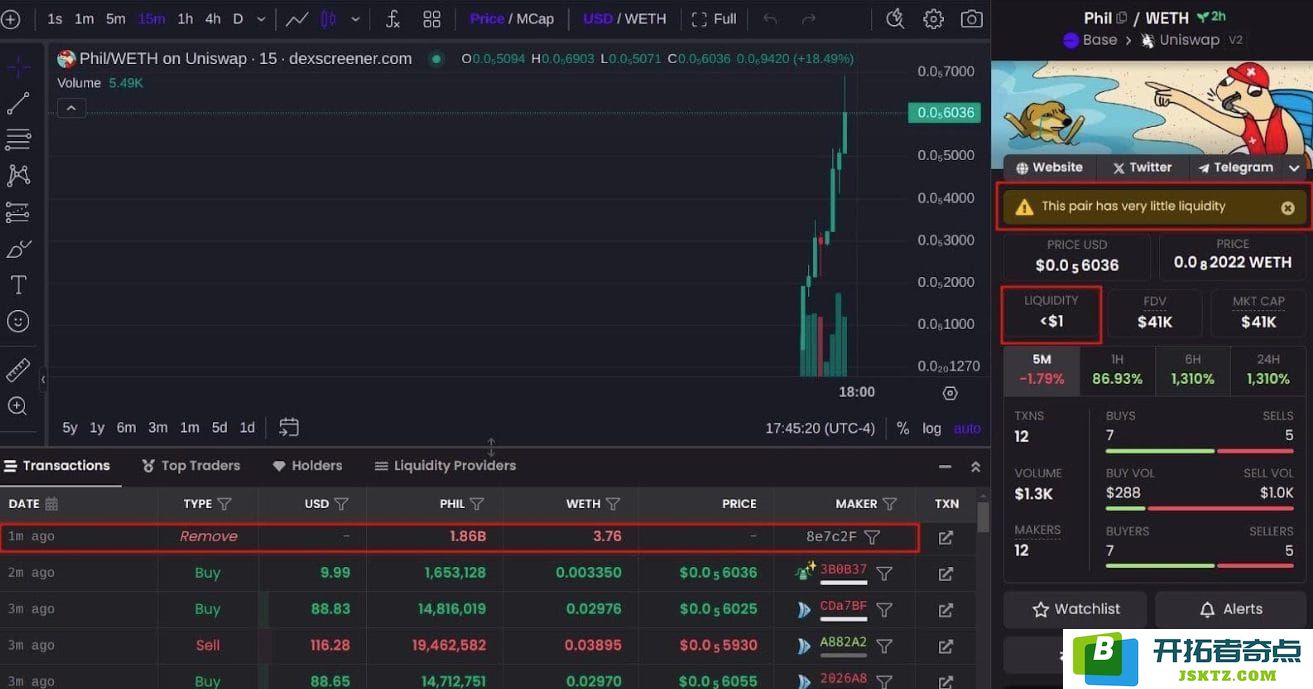1313x689 pixels.
Task: Select the ruler measure tool
Action: (18, 370)
